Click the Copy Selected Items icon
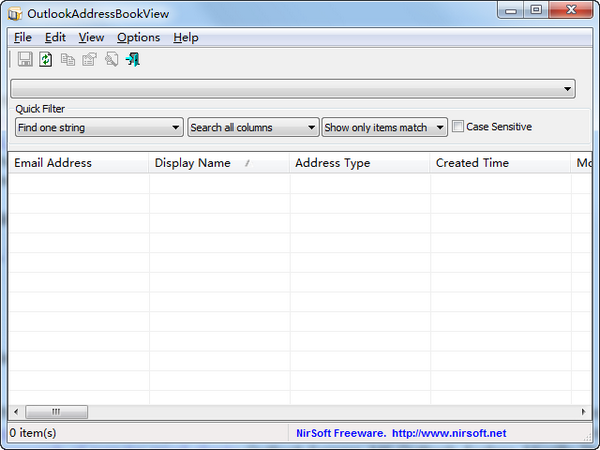The image size is (600, 450). [68, 60]
